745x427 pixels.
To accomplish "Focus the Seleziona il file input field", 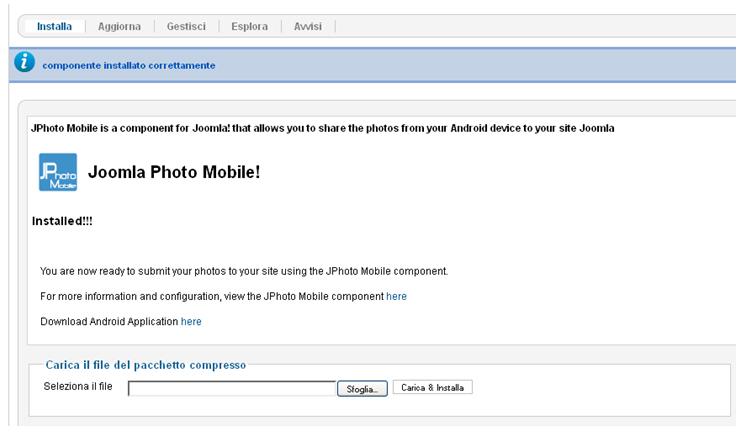I will tap(232, 389).
